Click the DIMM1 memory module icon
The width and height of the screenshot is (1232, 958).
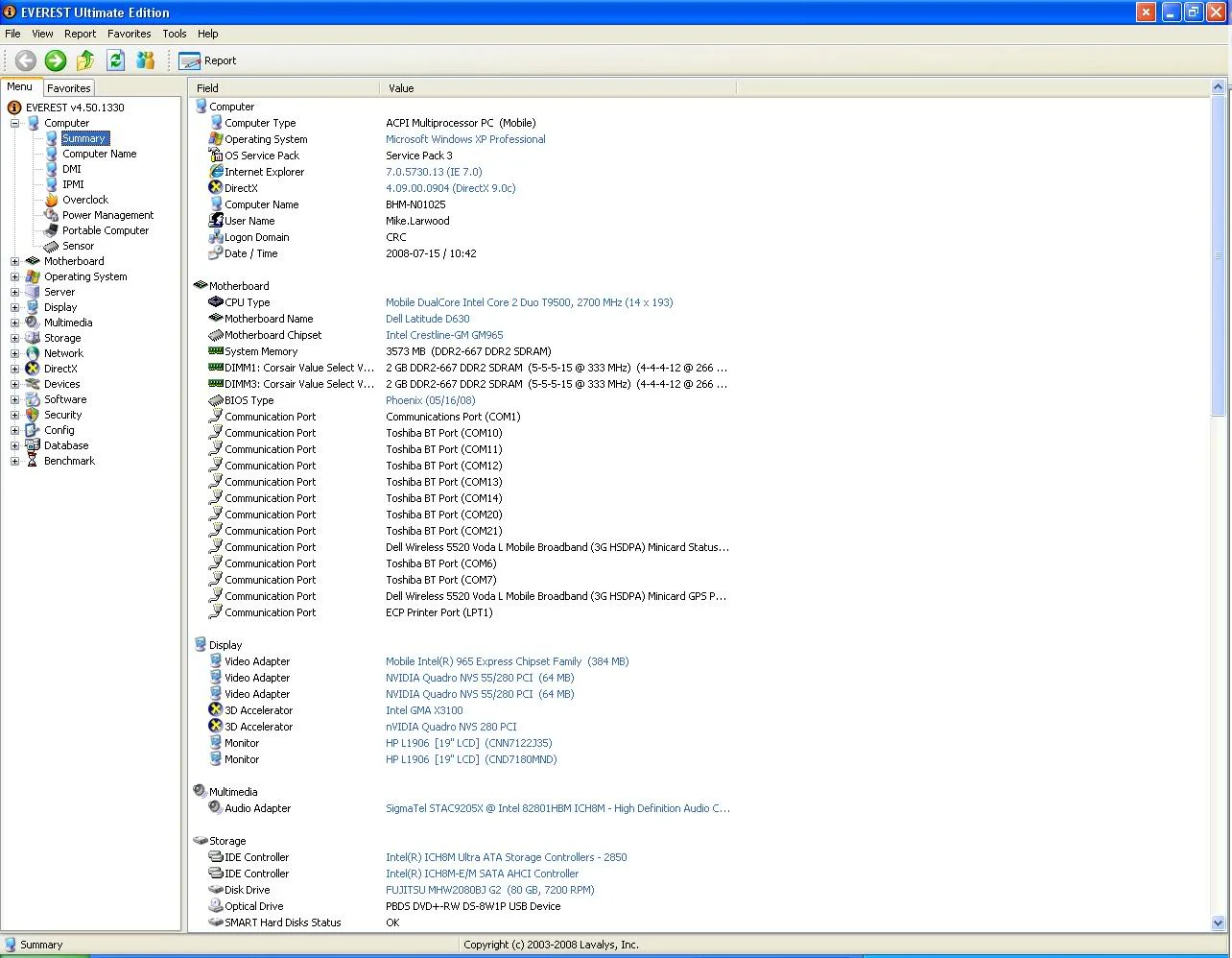tap(216, 368)
